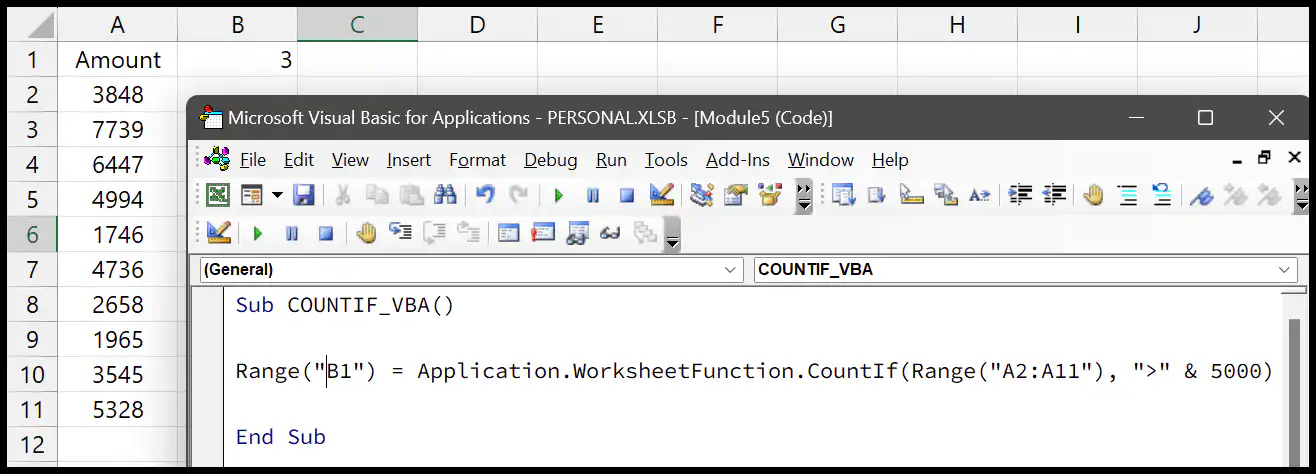Indent the code with Indent icon
The image size is (1316, 474).
click(x=1020, y=196)
